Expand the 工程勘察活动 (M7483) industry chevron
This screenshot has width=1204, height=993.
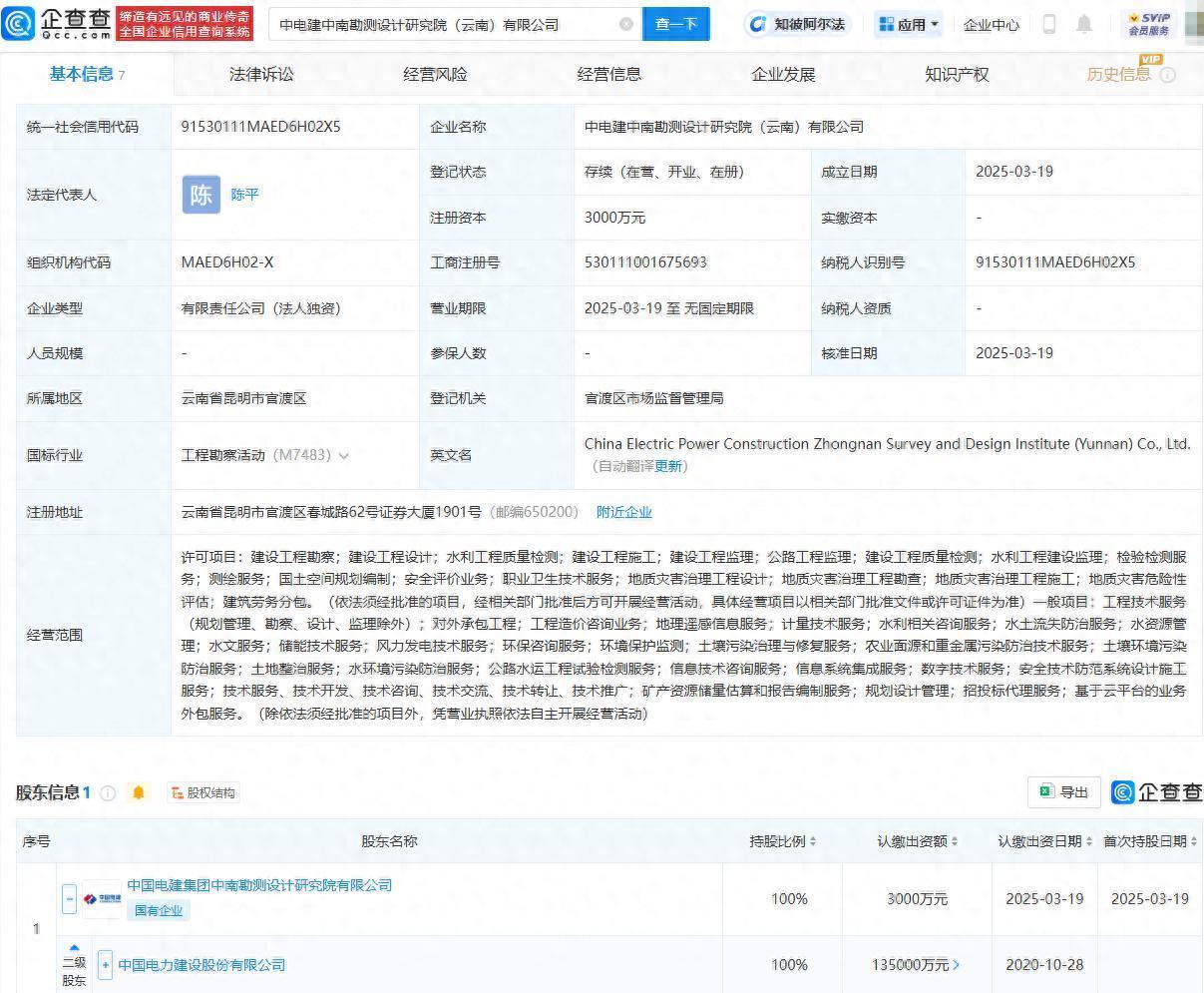click(x=343, y=455)
